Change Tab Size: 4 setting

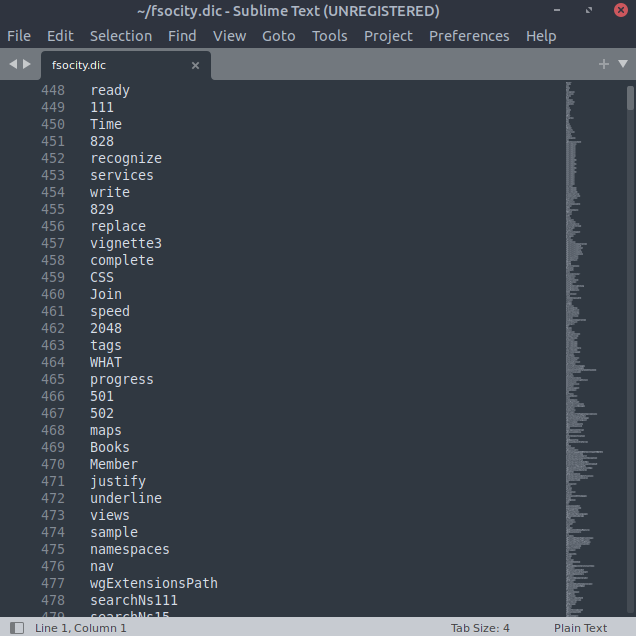coord(480,628)
